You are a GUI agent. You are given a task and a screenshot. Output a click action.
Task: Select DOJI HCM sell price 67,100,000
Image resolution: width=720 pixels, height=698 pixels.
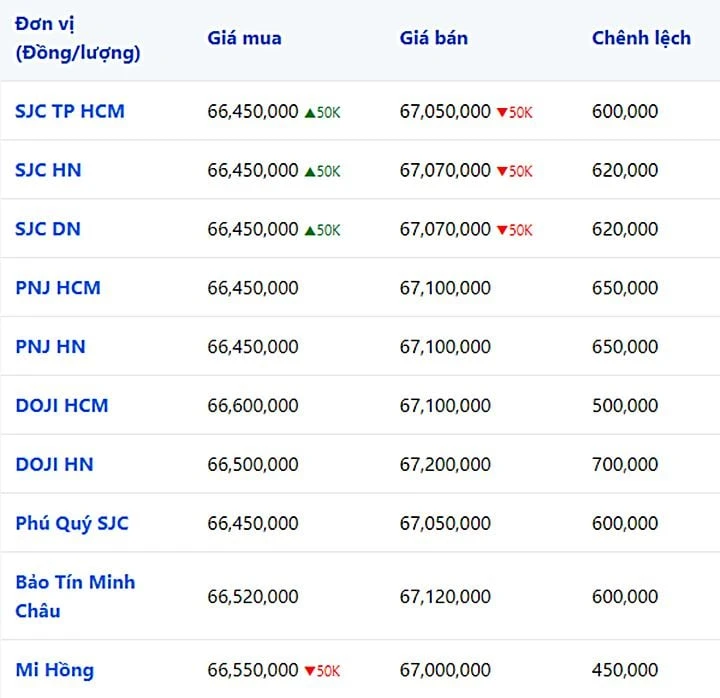click(x=445, y=405)
